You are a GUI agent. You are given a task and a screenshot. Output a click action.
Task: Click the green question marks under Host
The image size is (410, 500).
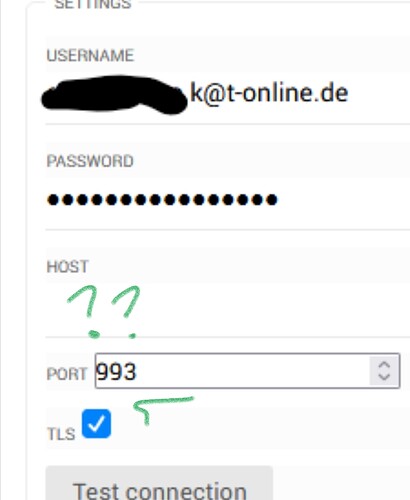point(104,312)
